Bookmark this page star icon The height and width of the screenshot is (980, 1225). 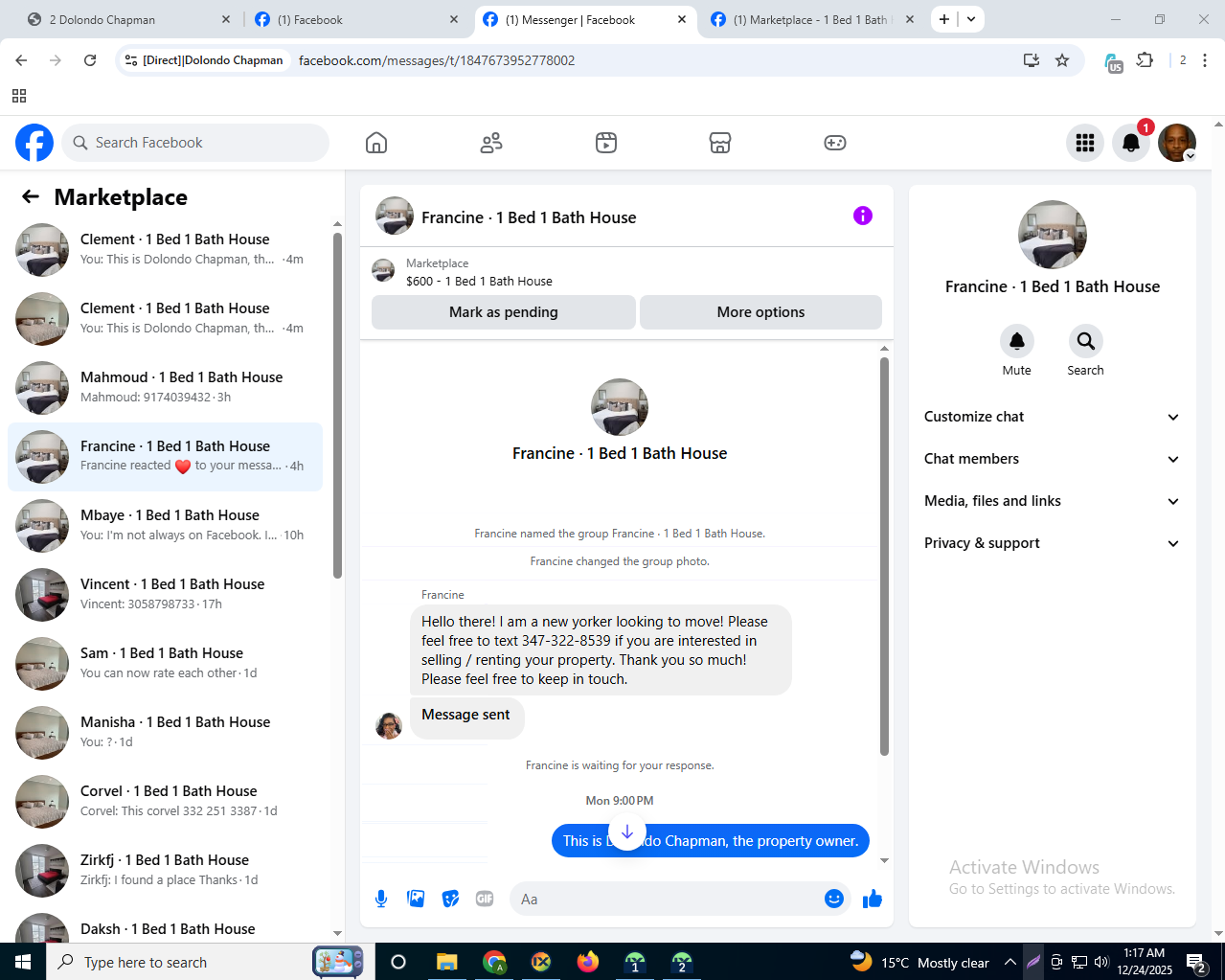click(1062, 60)
